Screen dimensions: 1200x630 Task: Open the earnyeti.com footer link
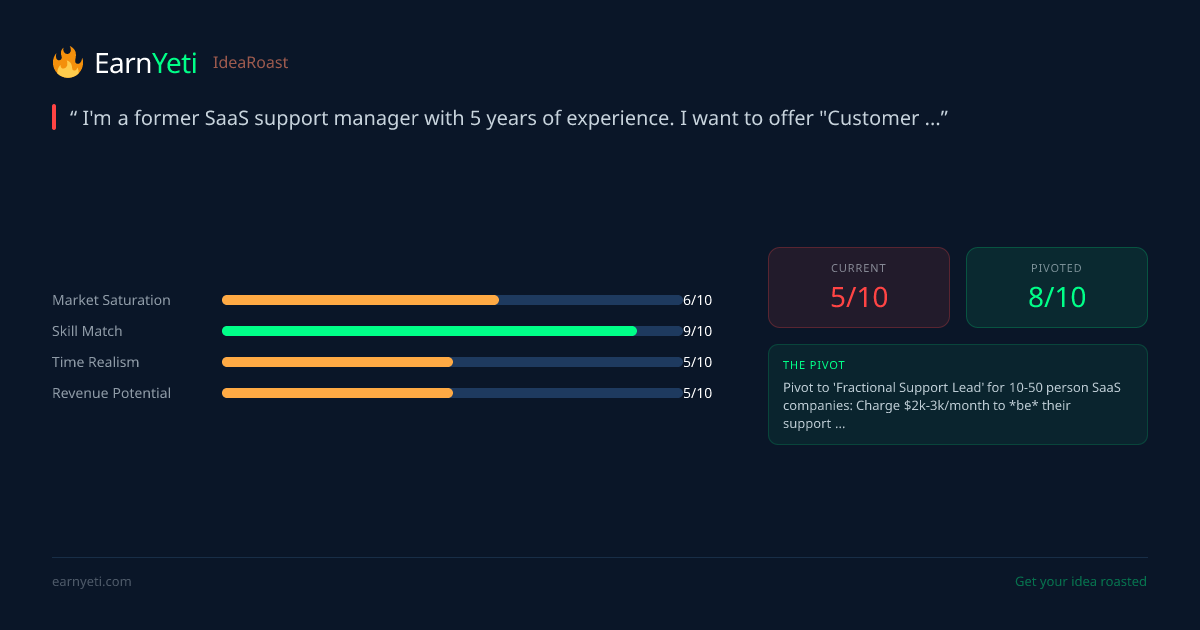(91, 582)
